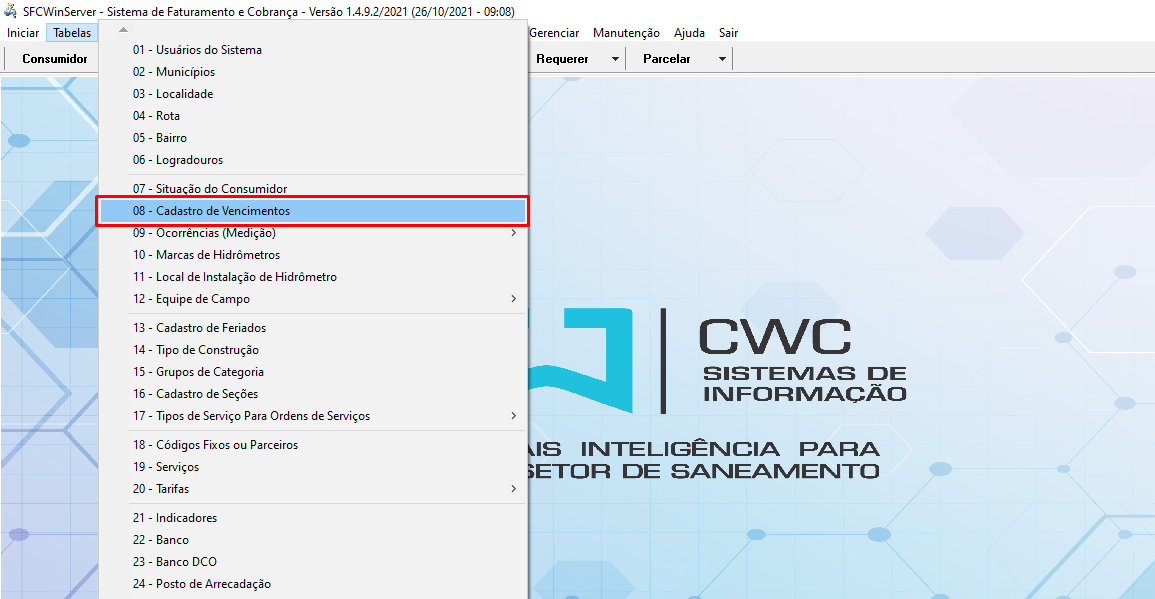Image resolution: width=1155 pixels, height=599 pixels.
Task: Click Sair in the menu bar
Action: coord(728,33)
